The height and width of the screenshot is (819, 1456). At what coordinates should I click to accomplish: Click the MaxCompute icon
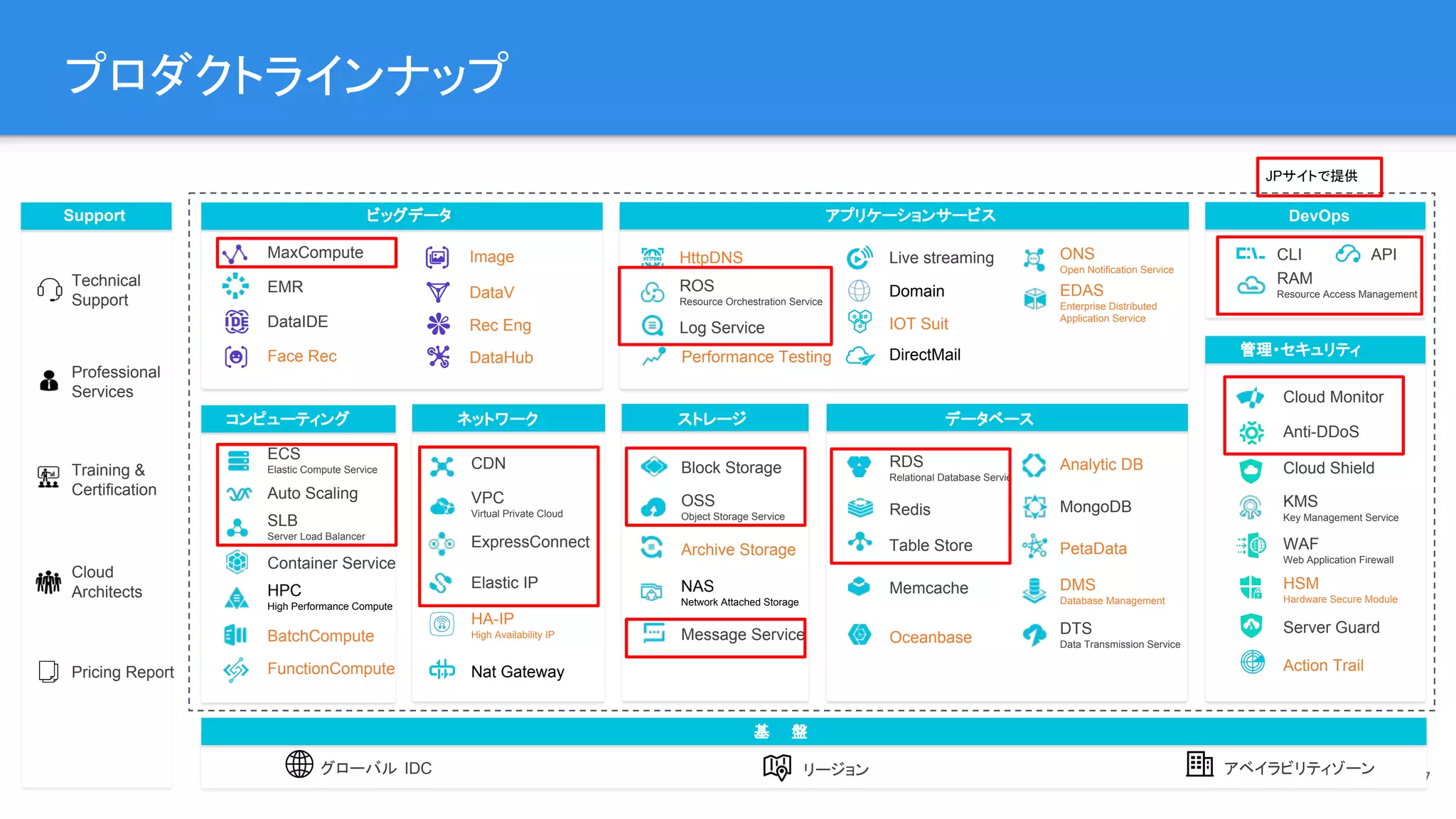click(x=235, y=253)
